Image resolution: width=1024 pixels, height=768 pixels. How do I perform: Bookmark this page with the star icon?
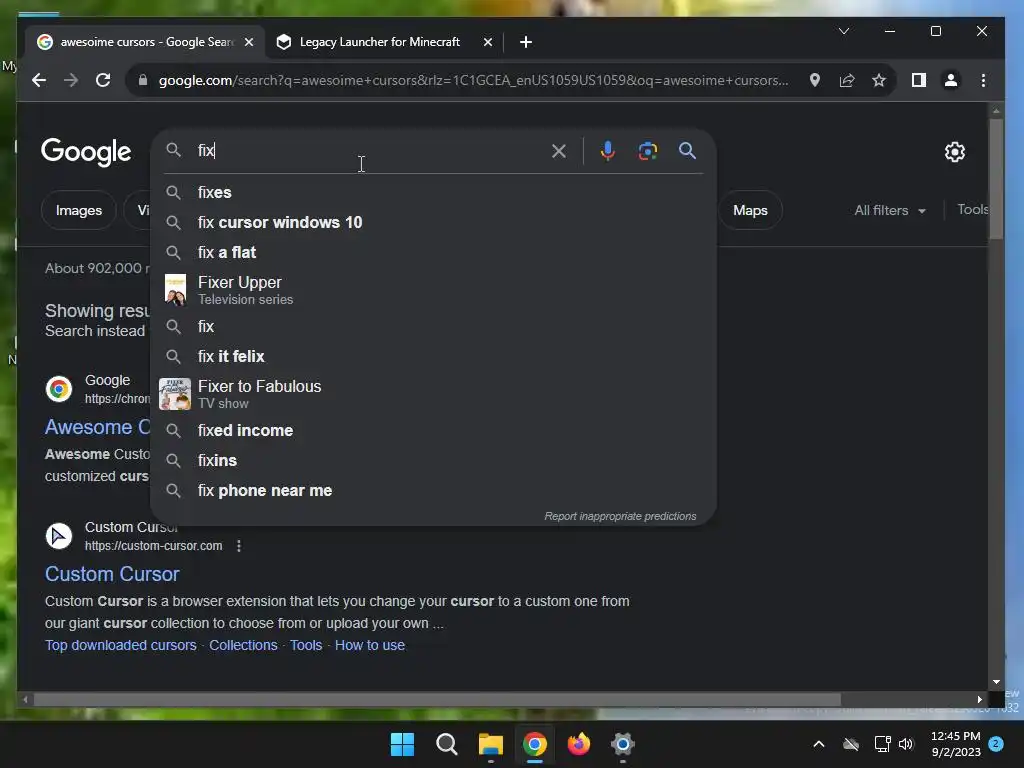pyautogui.click(x=879, y=80)
